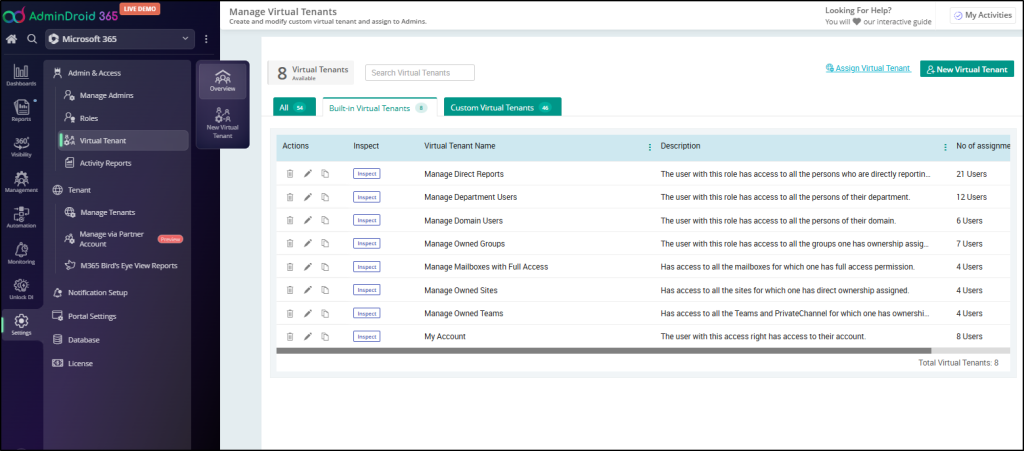
Task: Delete the Manage Direct Reports tenant
Action: coord(289,174)
